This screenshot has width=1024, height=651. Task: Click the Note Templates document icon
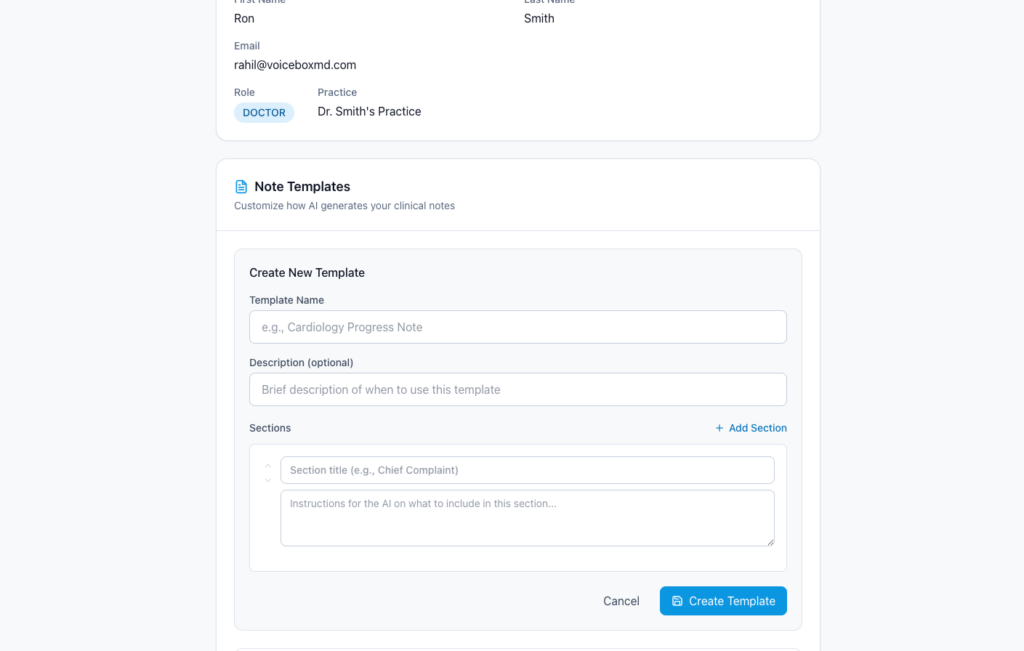click(x=241, y=187)
